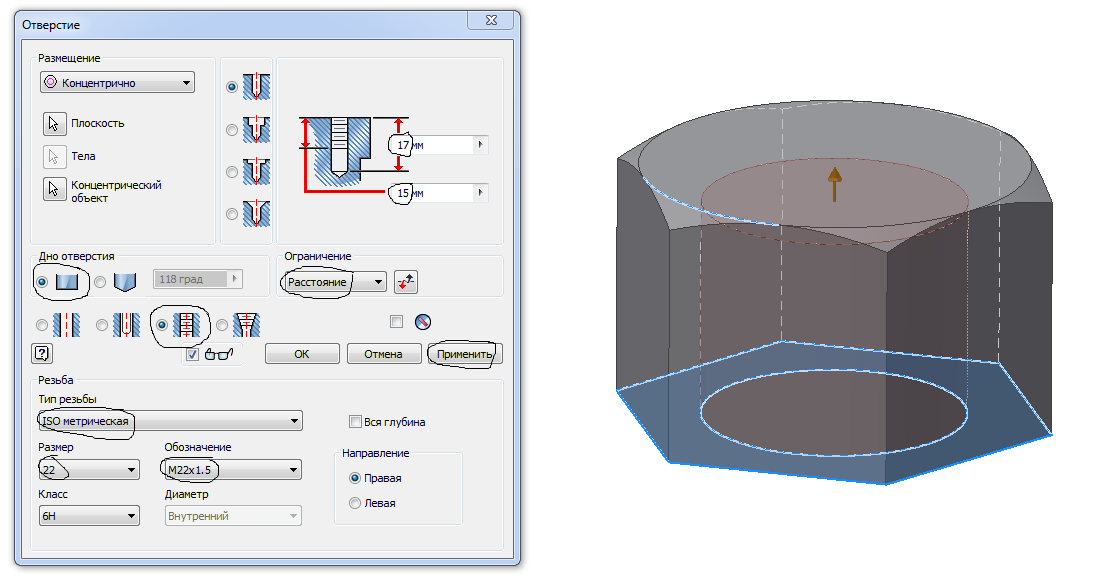The image size is (1101, 583).
Task: Select the taper tapped hole option
Action: click(x=221, y=324)
